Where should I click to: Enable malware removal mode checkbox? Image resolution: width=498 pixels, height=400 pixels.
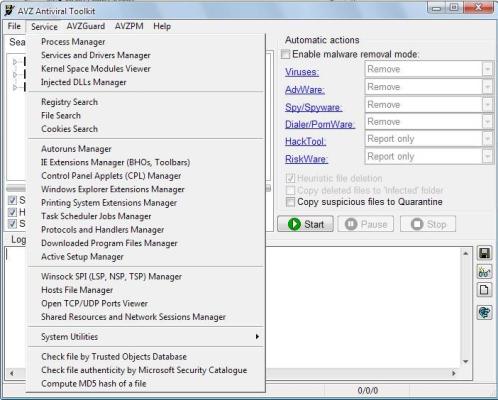click(x=285, y=54)
